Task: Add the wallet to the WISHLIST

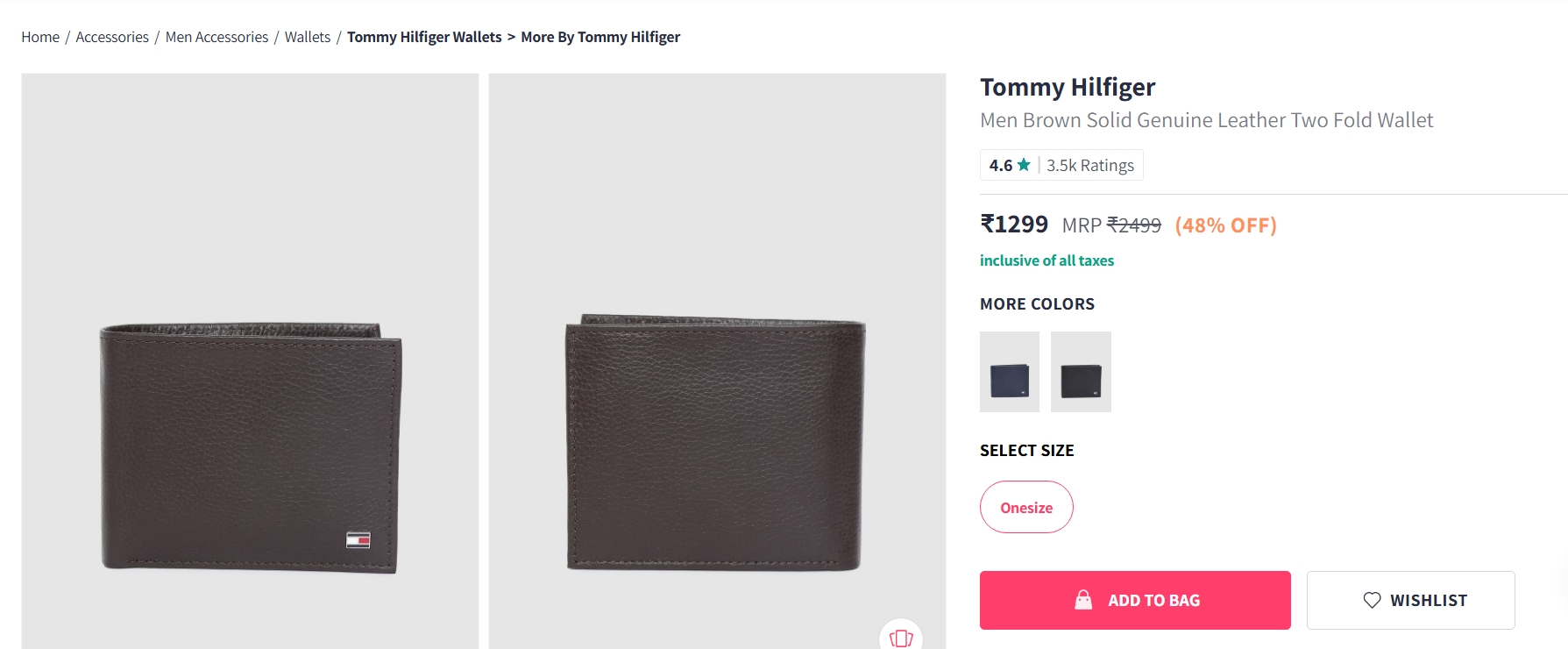Action: (x=1410, y=600)
